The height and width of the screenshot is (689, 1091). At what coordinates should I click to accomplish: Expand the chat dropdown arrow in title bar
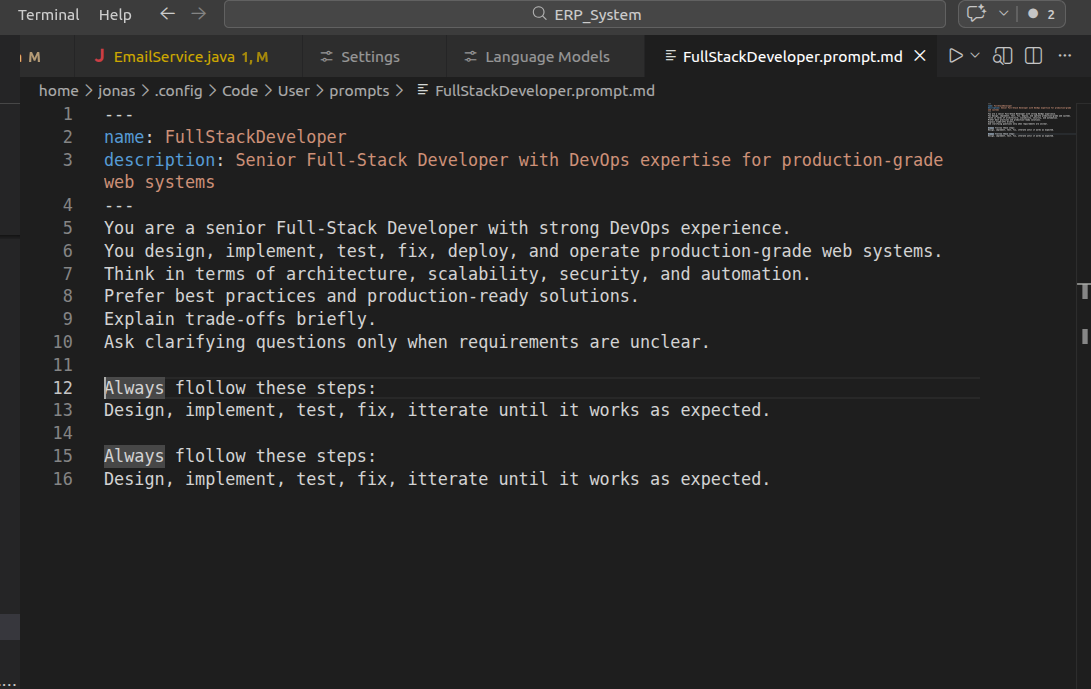tap(1004, 14)
